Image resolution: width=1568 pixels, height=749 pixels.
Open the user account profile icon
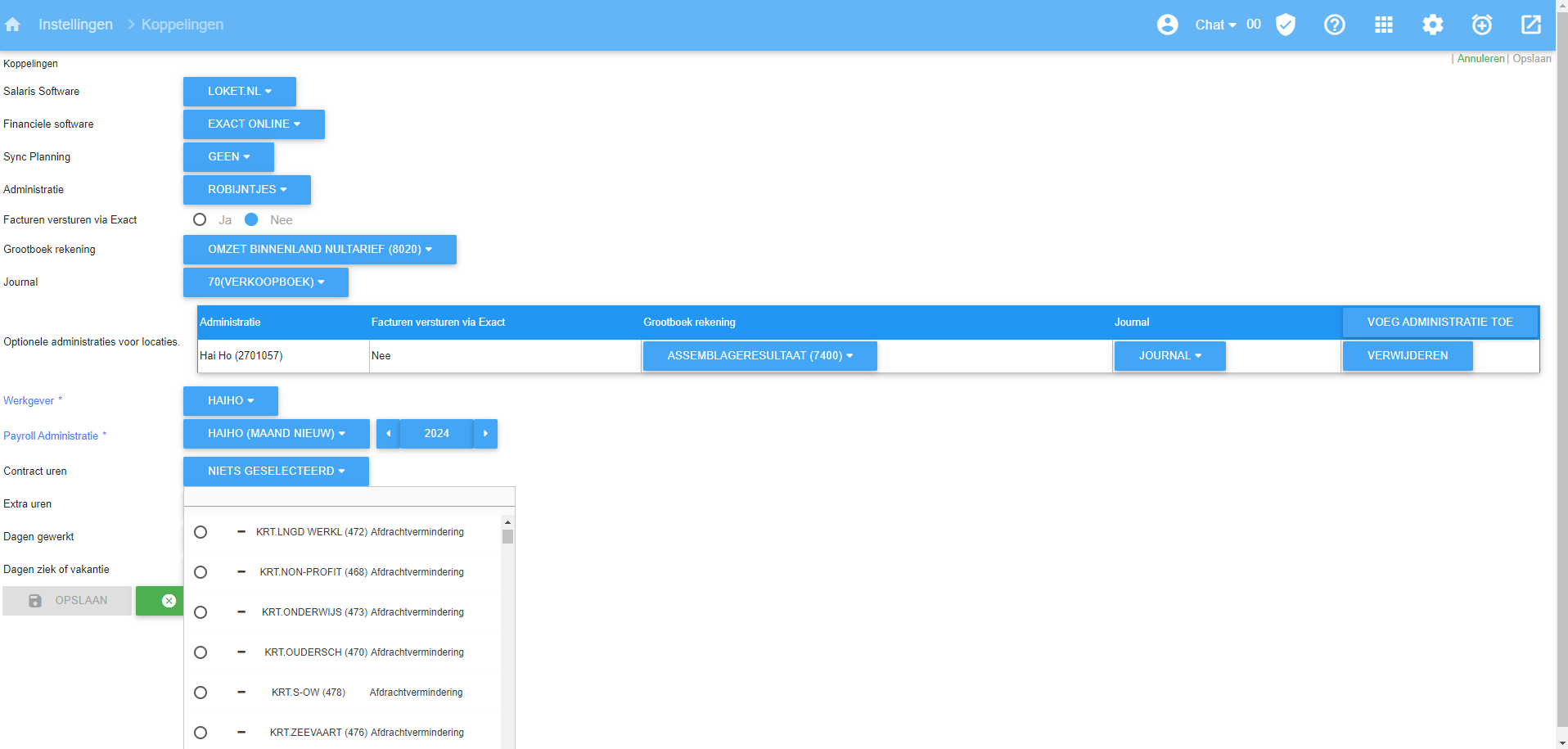[1167, 25]
